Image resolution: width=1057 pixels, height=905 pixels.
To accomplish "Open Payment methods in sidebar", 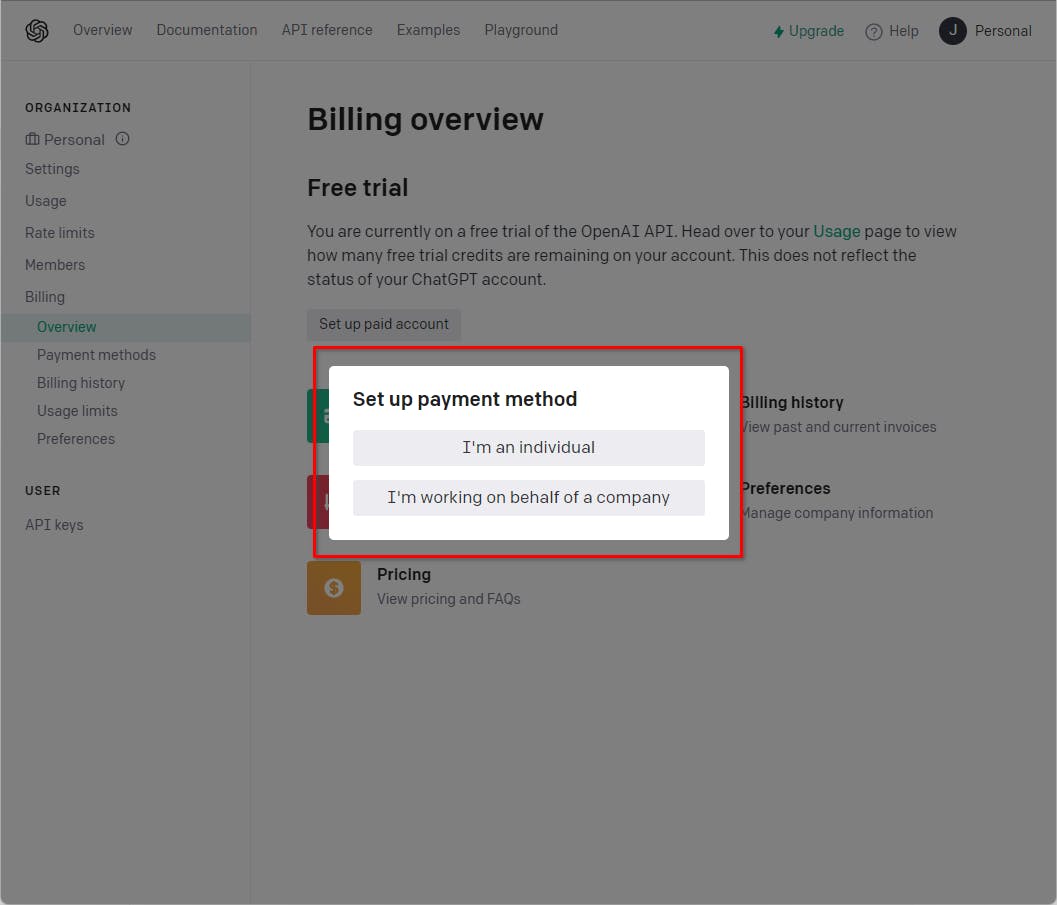I will (x=96, y=355).
